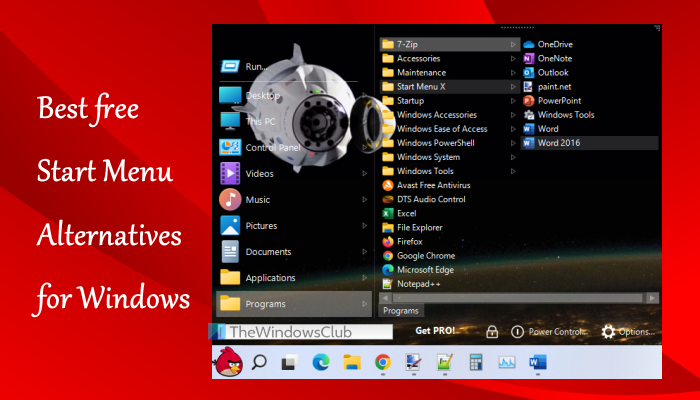
Task: Click the horizontal scrollbar track
Action: pyautogui.click(x=519, y=298)
